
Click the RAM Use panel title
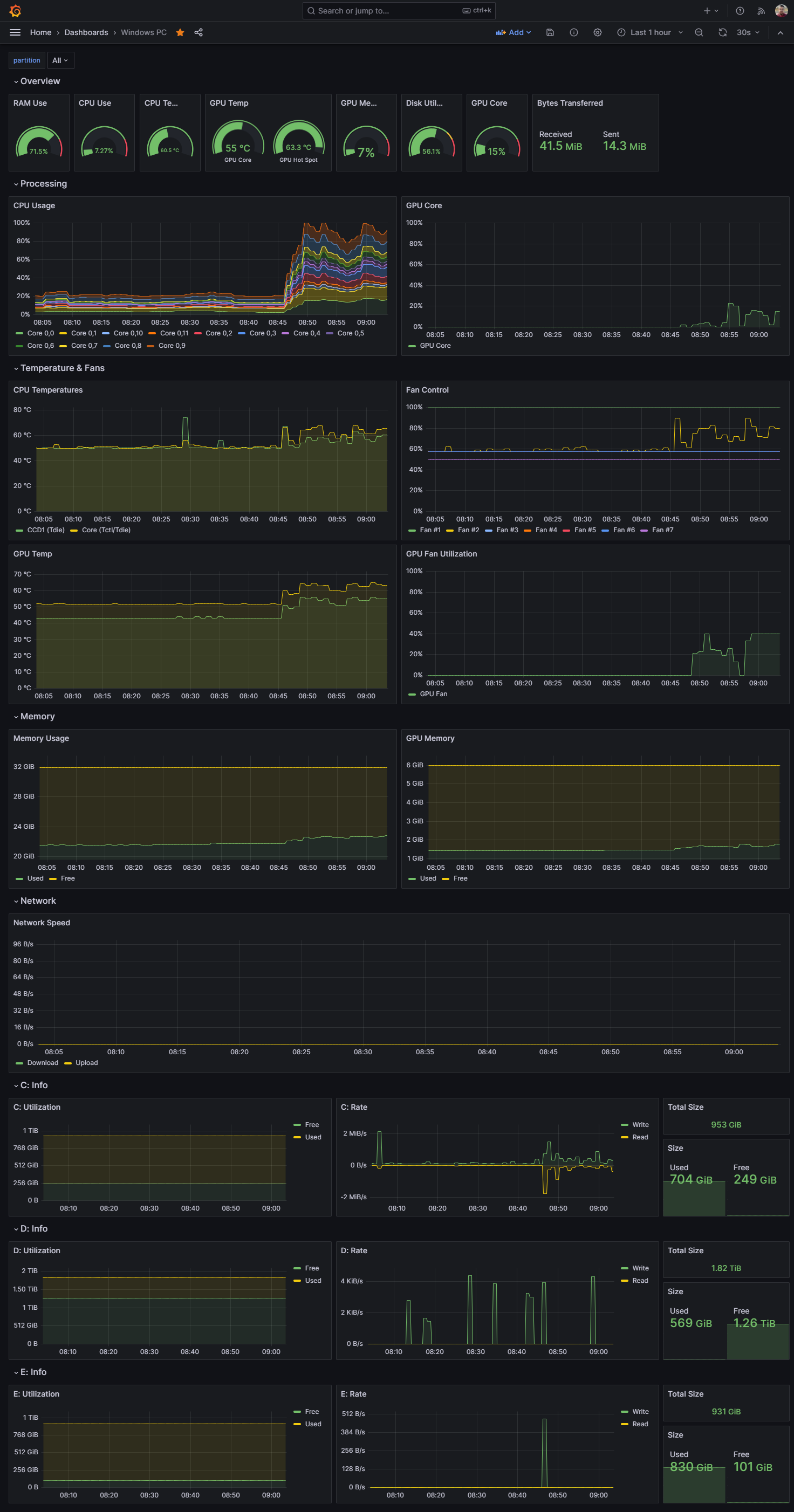30,104
